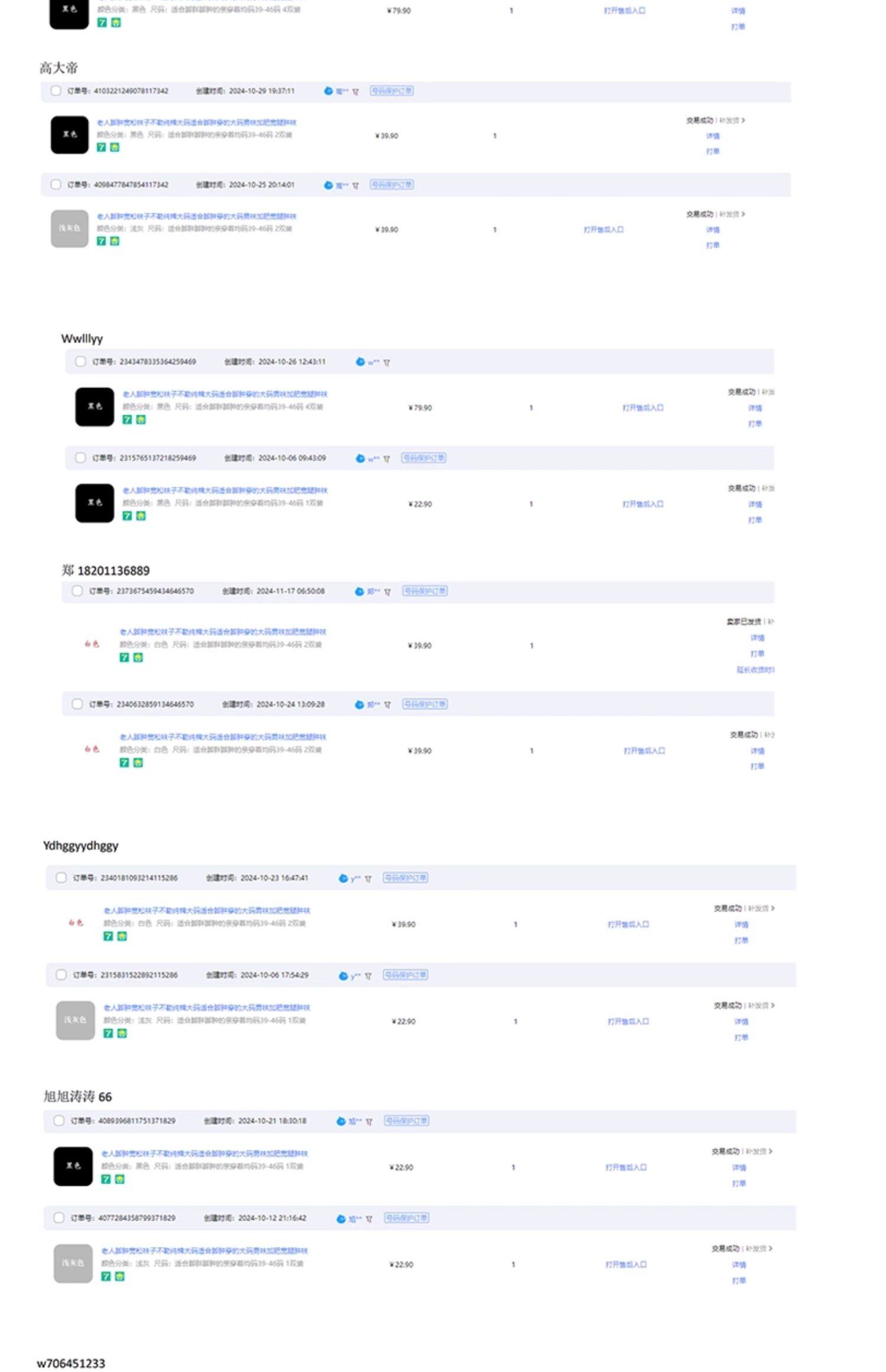
Task: Click funnel icon on 2024-10-25 20:14:01 order row
Action: (x=356, y=186)
